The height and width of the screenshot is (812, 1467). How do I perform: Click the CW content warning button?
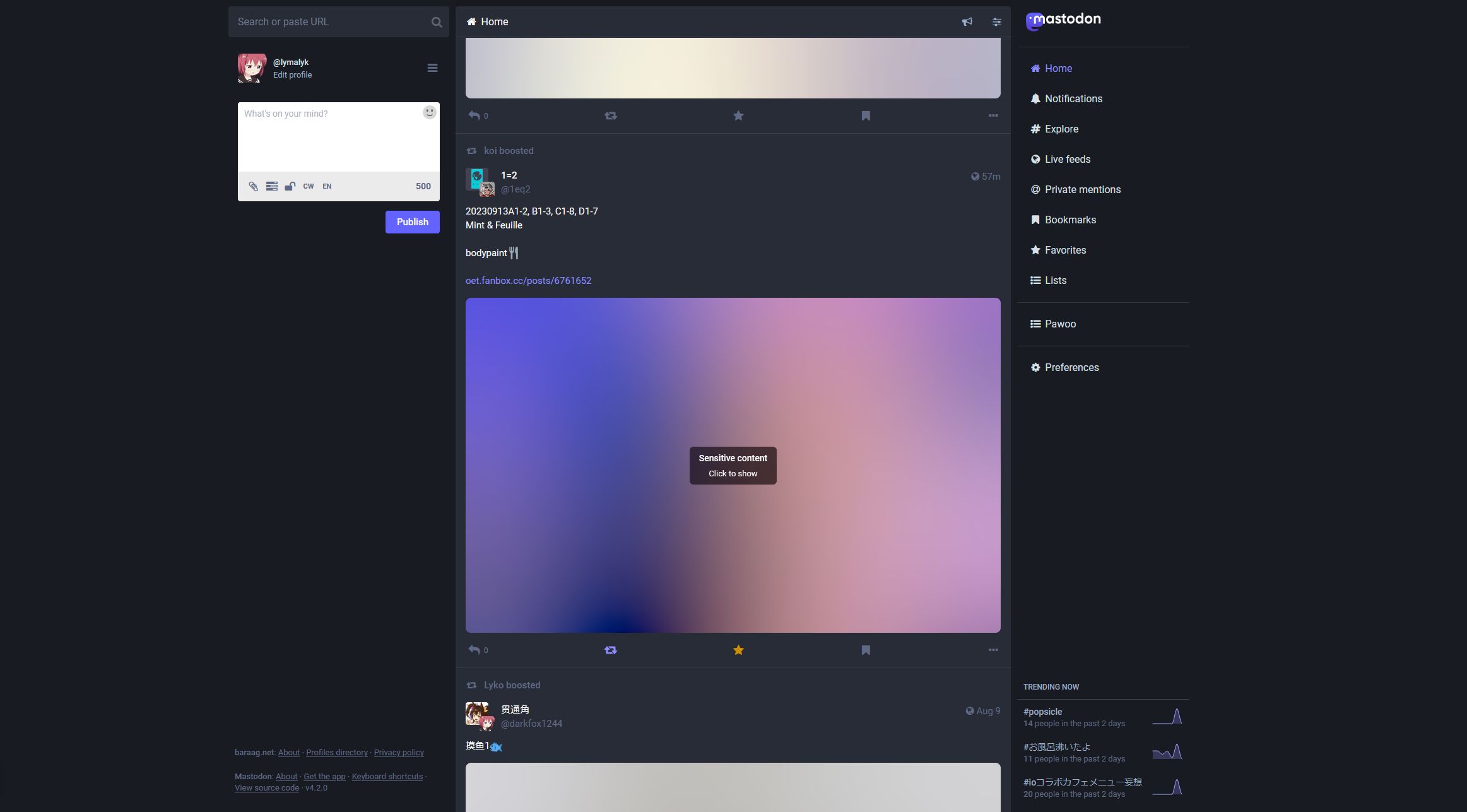click(308, 186)
